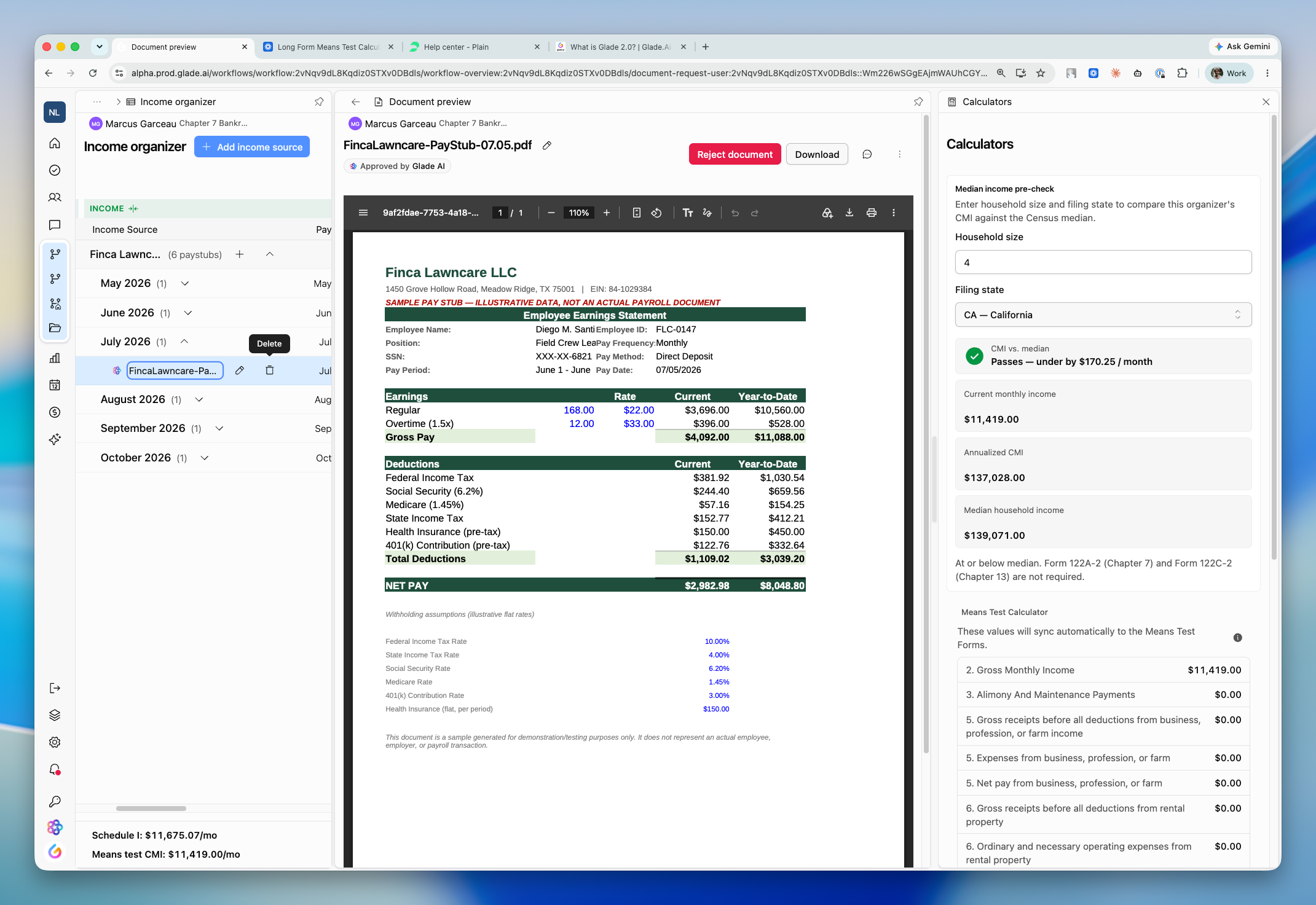
Task: Switch to Help center - Plain tab
Action: pos(474,47)
